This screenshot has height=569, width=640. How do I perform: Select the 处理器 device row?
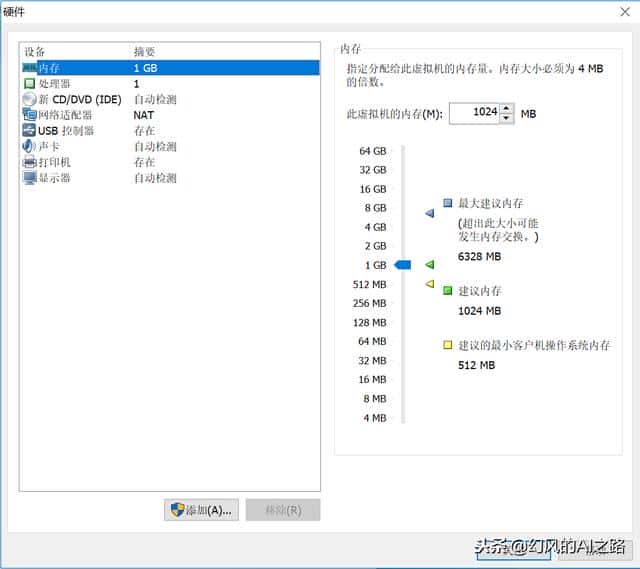click(x=171, y=84)
